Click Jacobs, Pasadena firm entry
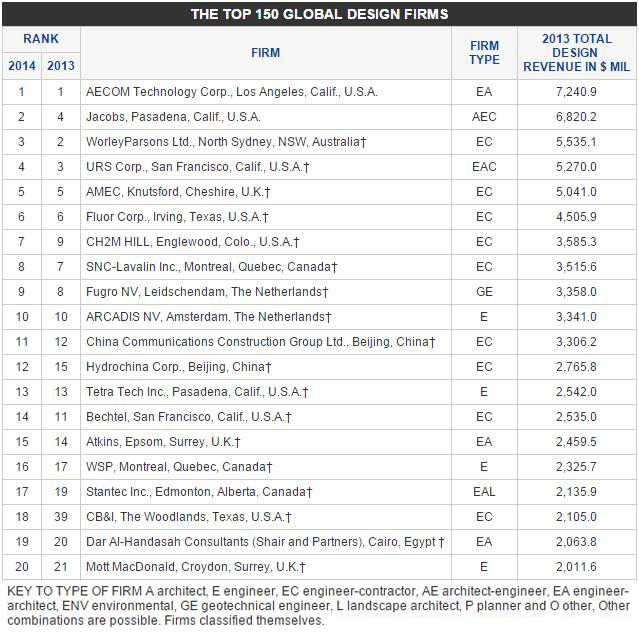639x641 pixels. click(x=173, y=117)
